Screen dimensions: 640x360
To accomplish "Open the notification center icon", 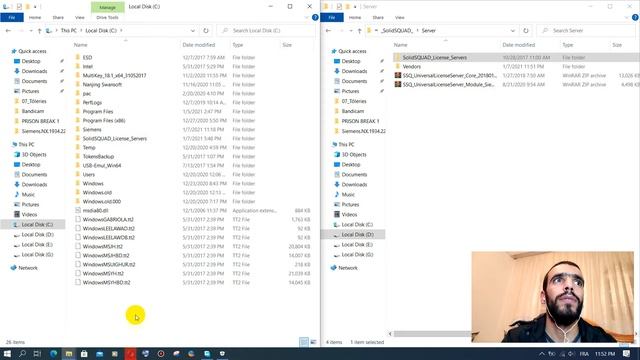I will tap(627, 354).
